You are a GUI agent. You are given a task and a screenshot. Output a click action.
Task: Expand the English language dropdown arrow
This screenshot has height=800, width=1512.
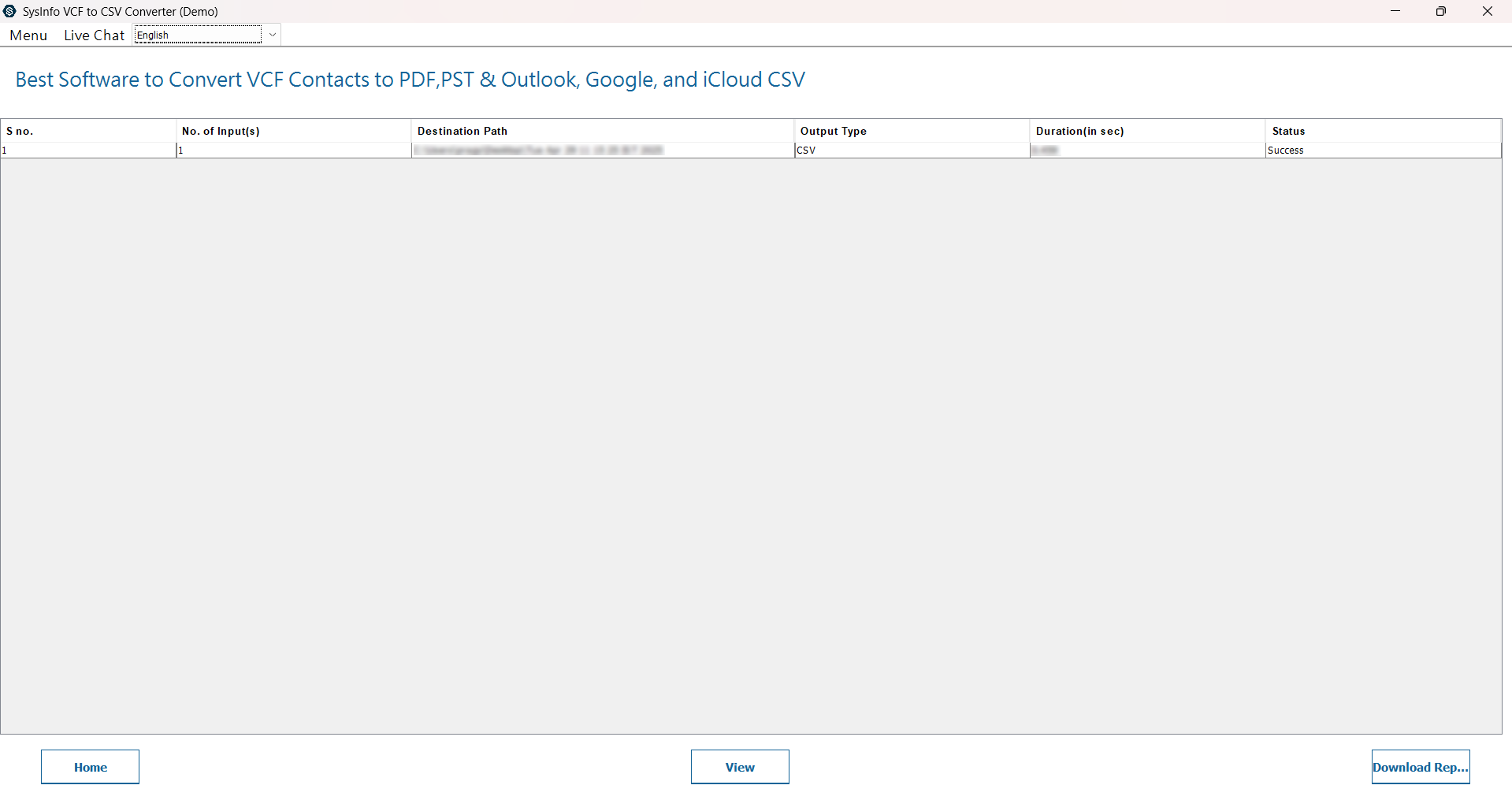[273, 35]
